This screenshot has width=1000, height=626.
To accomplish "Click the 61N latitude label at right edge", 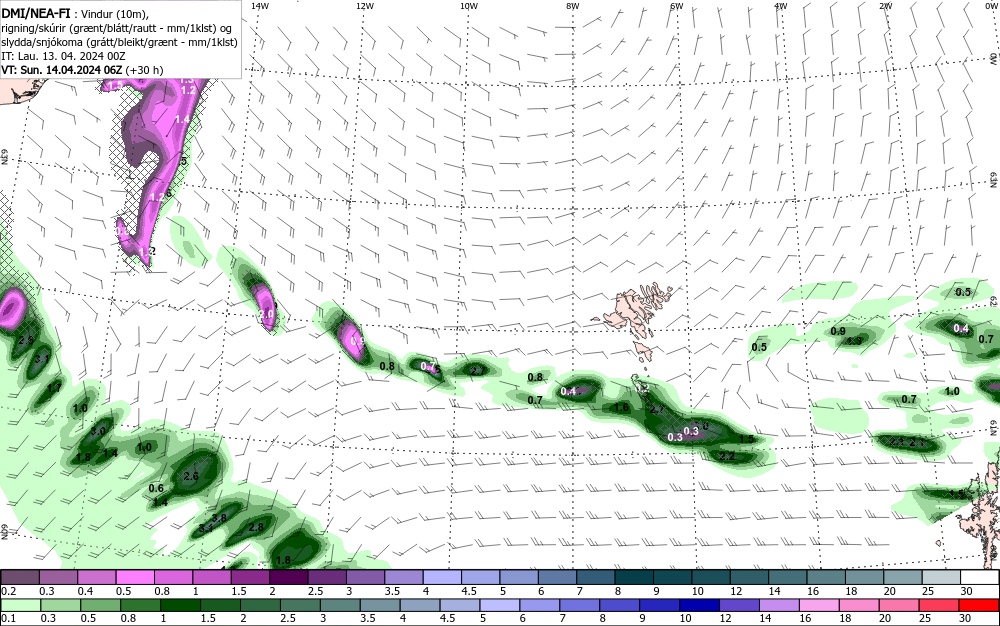I will (x=993, y=428).
